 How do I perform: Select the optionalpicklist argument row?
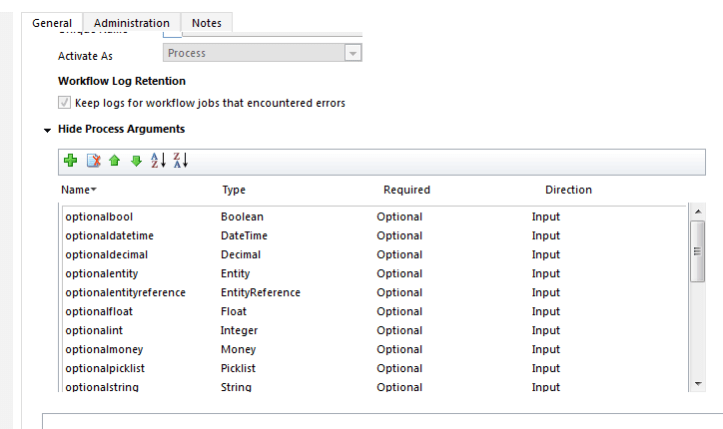(x=374, y=368)
